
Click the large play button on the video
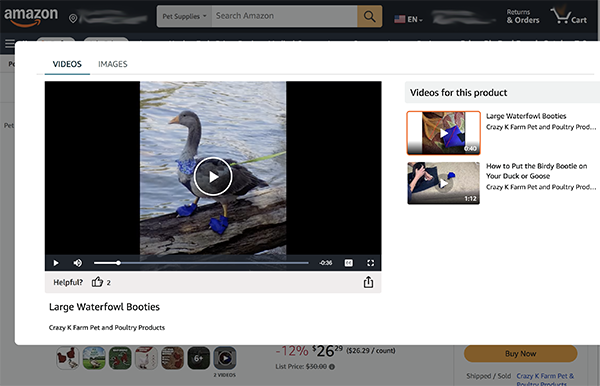click(x=213, y=176)
